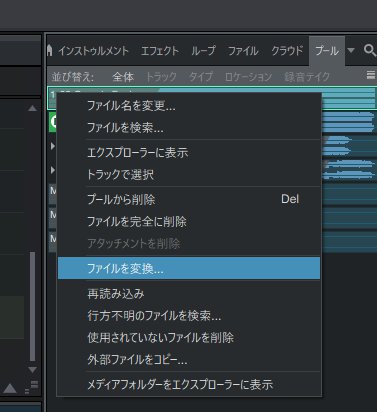Choose 行方不明のファイルを検索... entry
The height and width of the screenshot is (412, 377).
pos(189,315)
